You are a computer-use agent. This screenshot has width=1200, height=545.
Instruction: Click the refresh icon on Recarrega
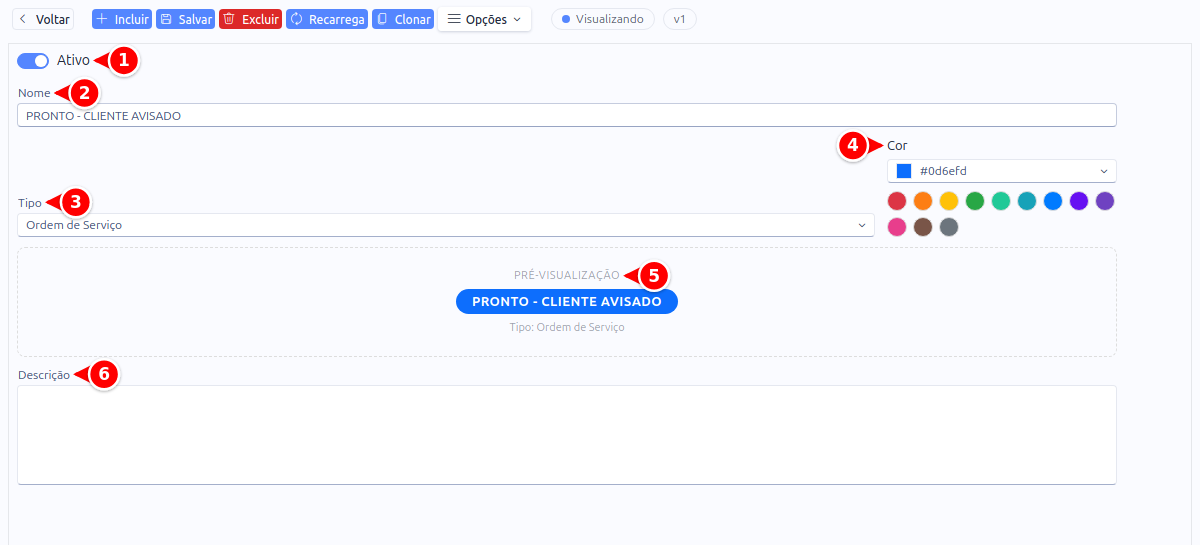(x=296, y=19)
